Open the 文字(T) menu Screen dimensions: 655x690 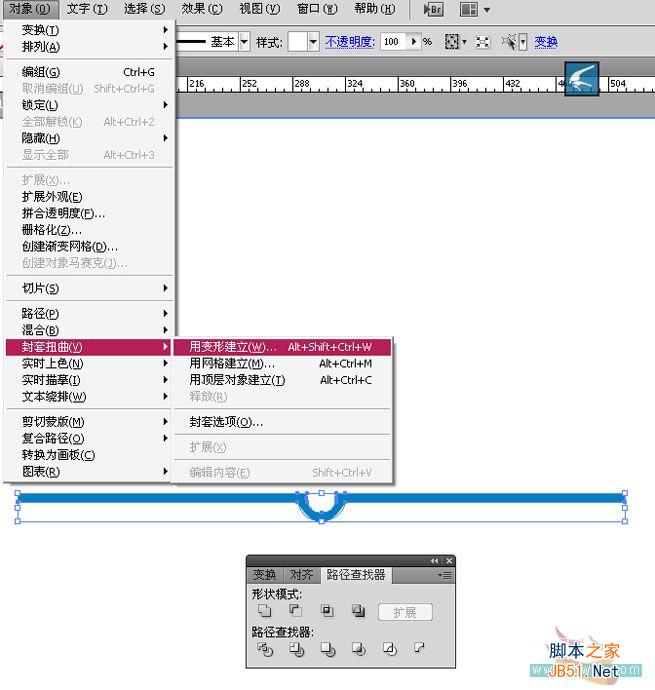[x=87, y=9]
